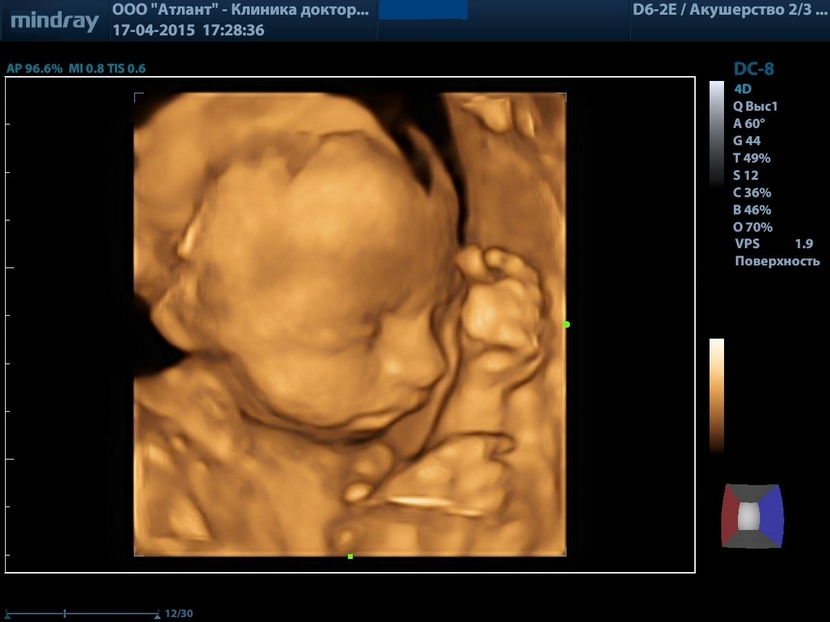Click the A 60° angle parameter
Screen dimensions: 830x622
coord(749,124)
